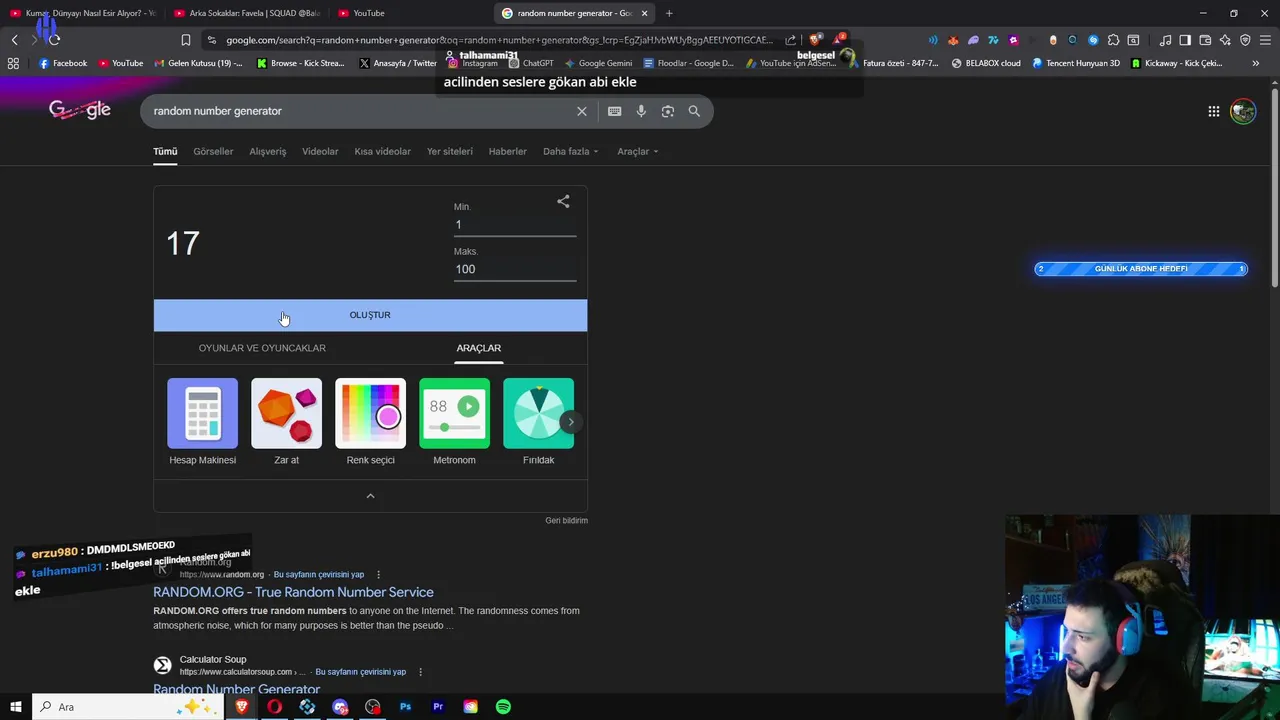This screenshot has height=720, width=1280.
Task: Open Opera from the taskbar
Action: tap(274, 707)
